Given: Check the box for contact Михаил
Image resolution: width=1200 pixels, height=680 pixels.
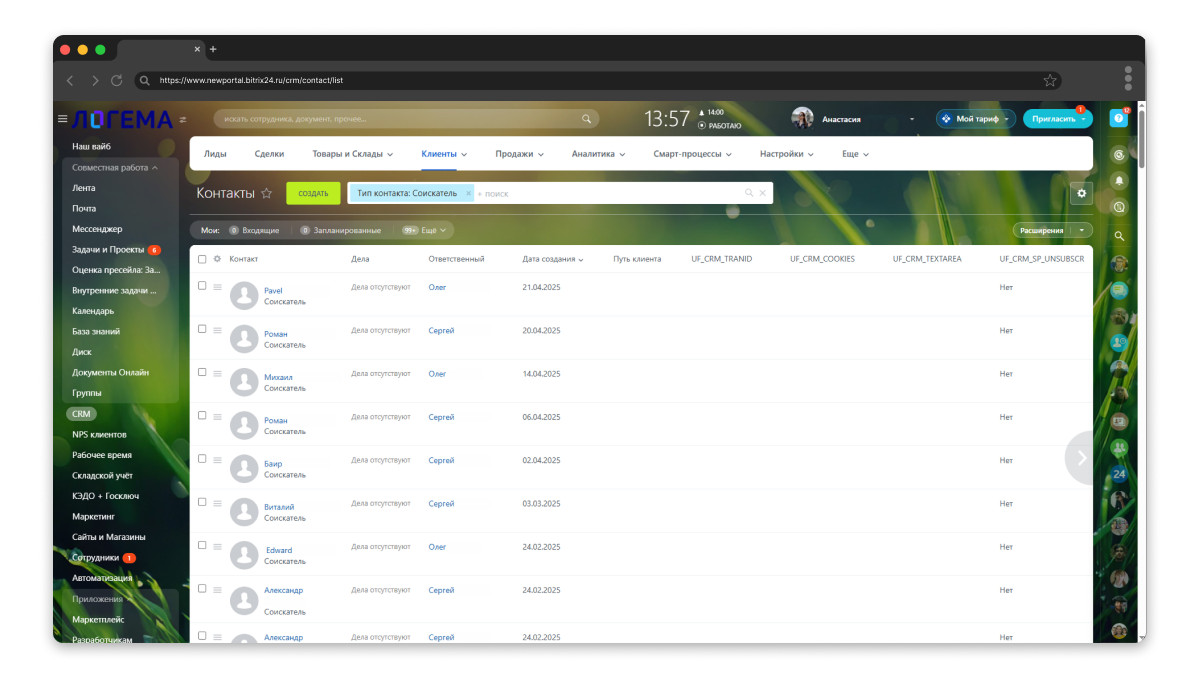Looking at the screenshot, I should (202, 372).
